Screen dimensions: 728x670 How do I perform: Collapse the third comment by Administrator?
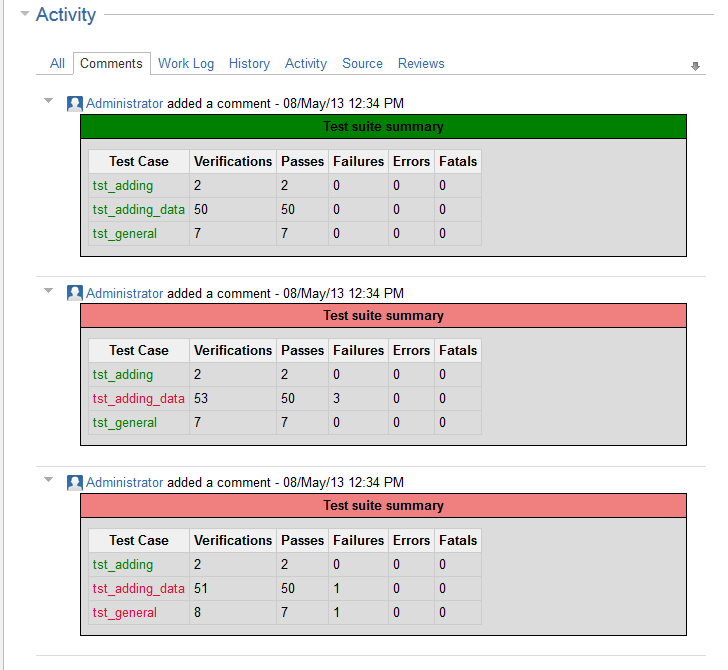coord(48,479)
